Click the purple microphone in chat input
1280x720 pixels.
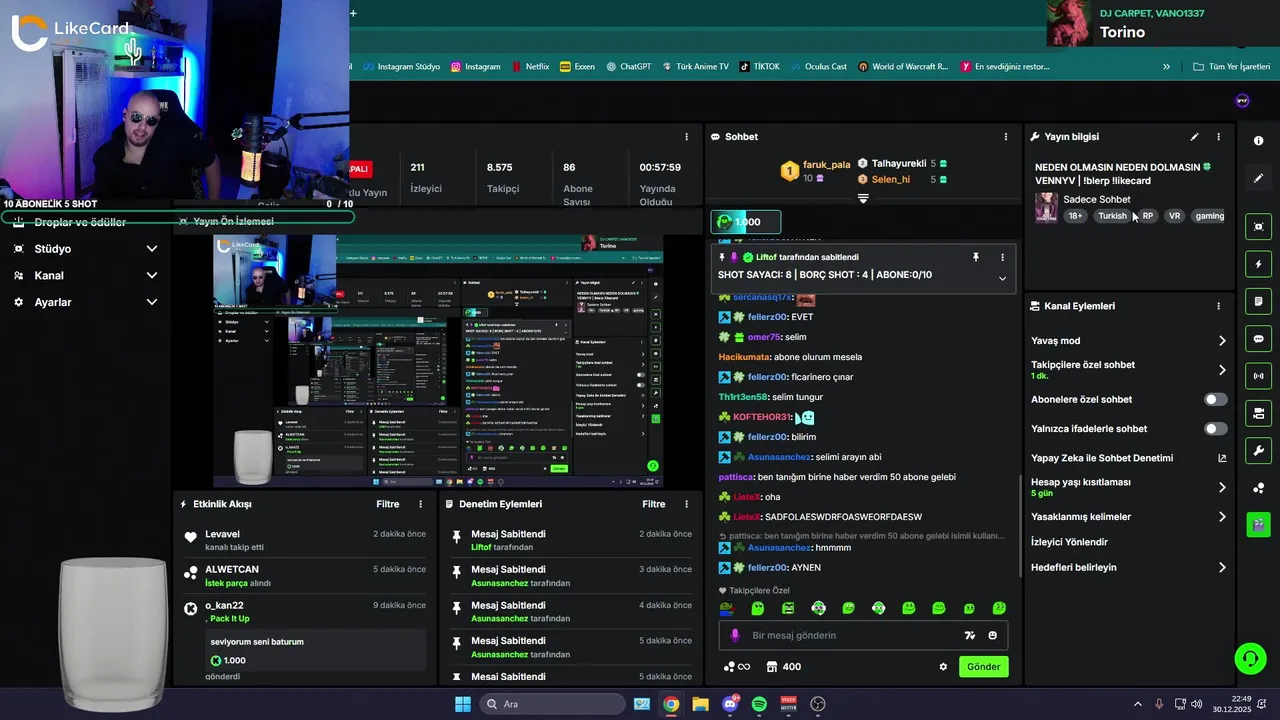pyautogui.click(x=735, y=635)
